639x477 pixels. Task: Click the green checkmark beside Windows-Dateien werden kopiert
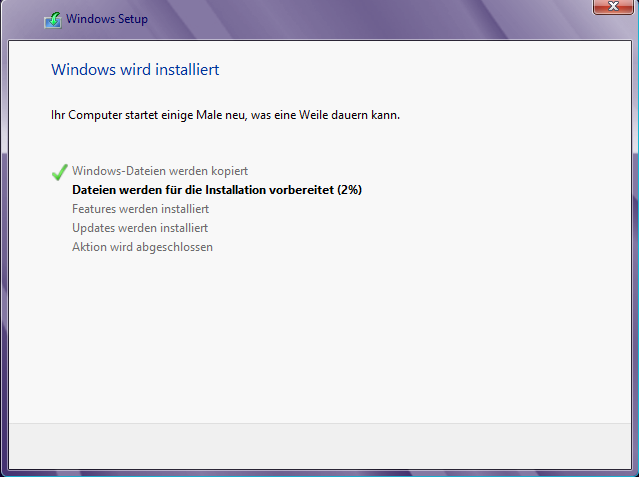pos(59,172)
